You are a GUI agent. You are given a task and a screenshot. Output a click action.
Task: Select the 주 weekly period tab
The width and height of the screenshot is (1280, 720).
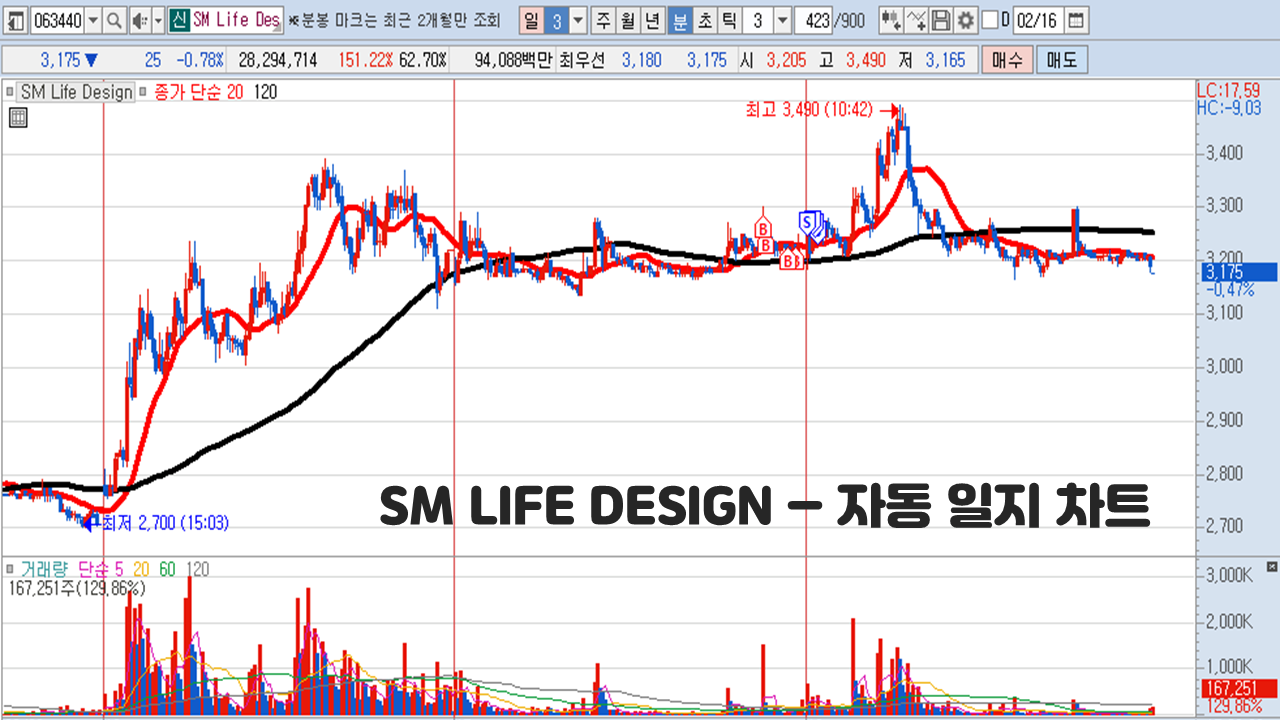click(x=603, y=21)
